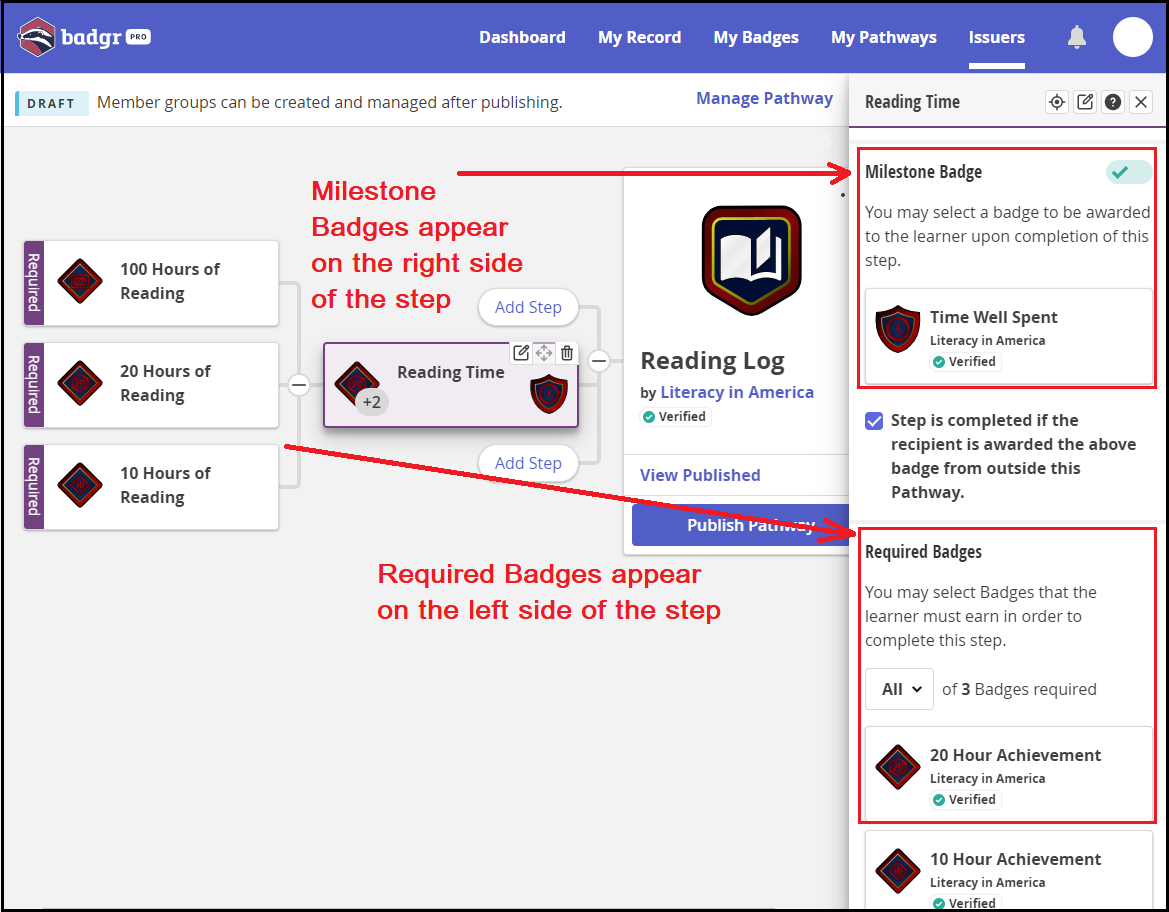Click the upper Add Step button
The image size is (1169, 912).
click(528, 307)
